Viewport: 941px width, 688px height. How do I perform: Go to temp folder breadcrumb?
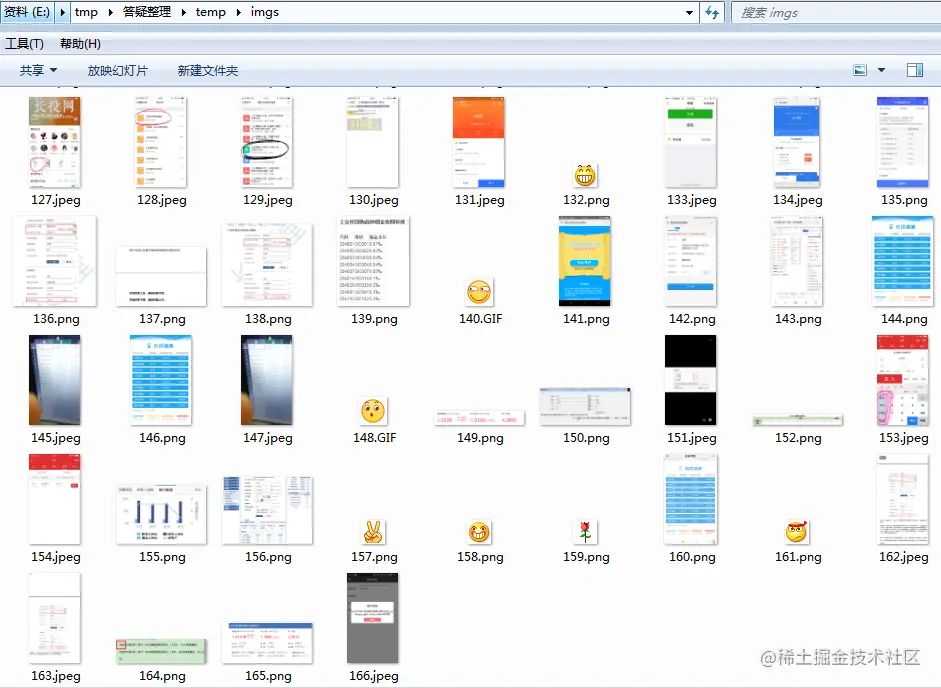pyautogui.click(x=211, y=13)
